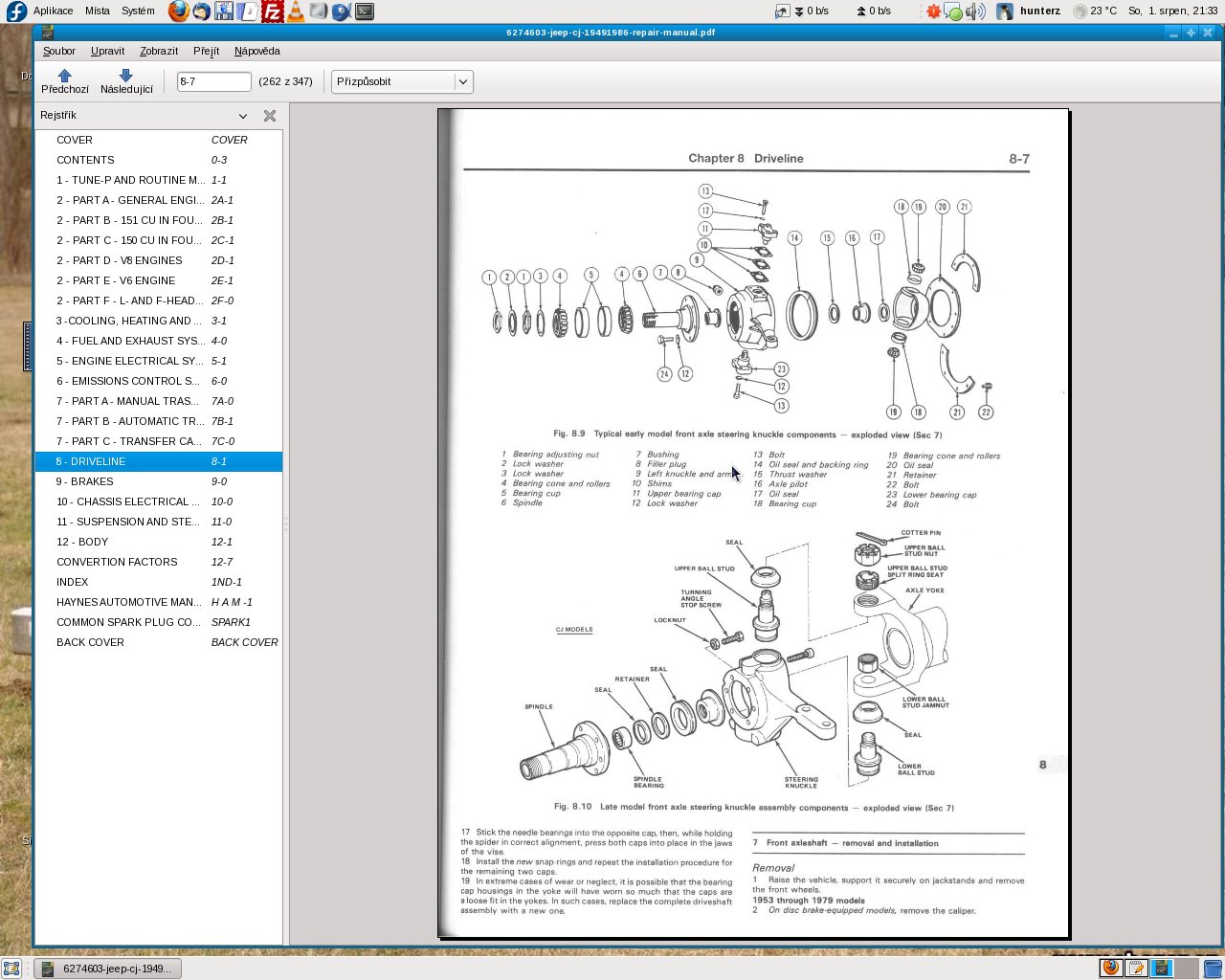This screenshot has height=980, width=1225.
Task: Click the chat status tray icon
Action: pyautogui.click(x=954, y=11)
